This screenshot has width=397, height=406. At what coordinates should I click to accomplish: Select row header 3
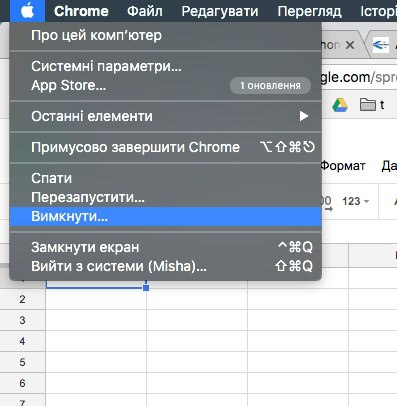[22, 320]
